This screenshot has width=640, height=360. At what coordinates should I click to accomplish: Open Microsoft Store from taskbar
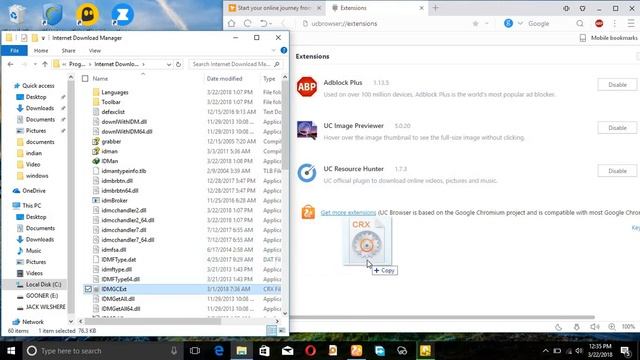[264, 351]
